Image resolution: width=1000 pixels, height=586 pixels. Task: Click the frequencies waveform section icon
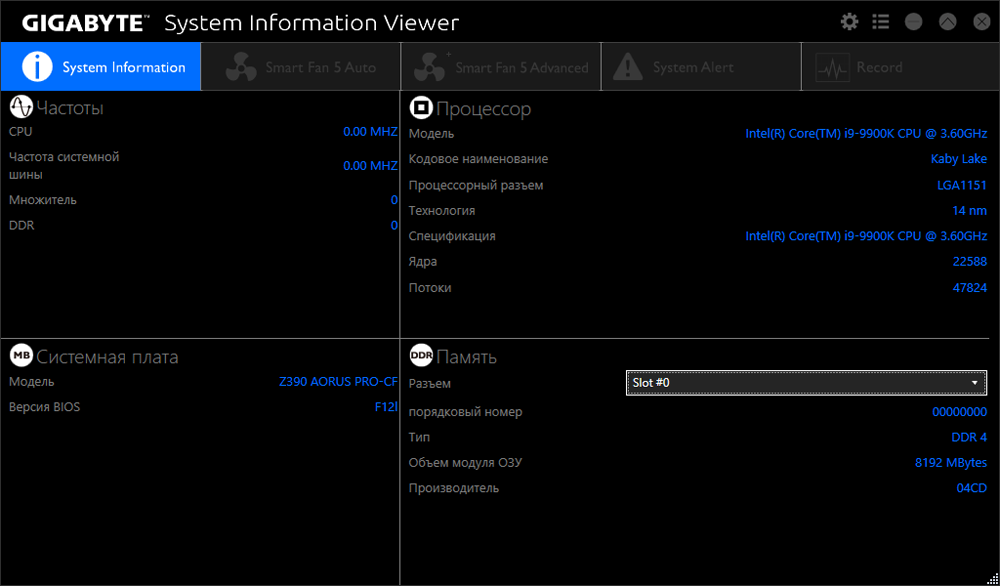21,107
